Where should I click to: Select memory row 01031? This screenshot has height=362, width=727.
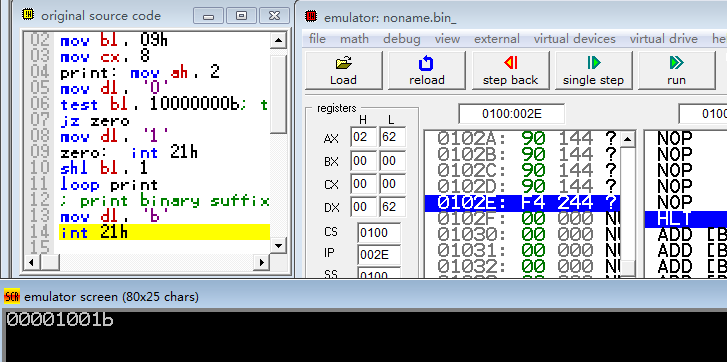(x=523, y=251)
